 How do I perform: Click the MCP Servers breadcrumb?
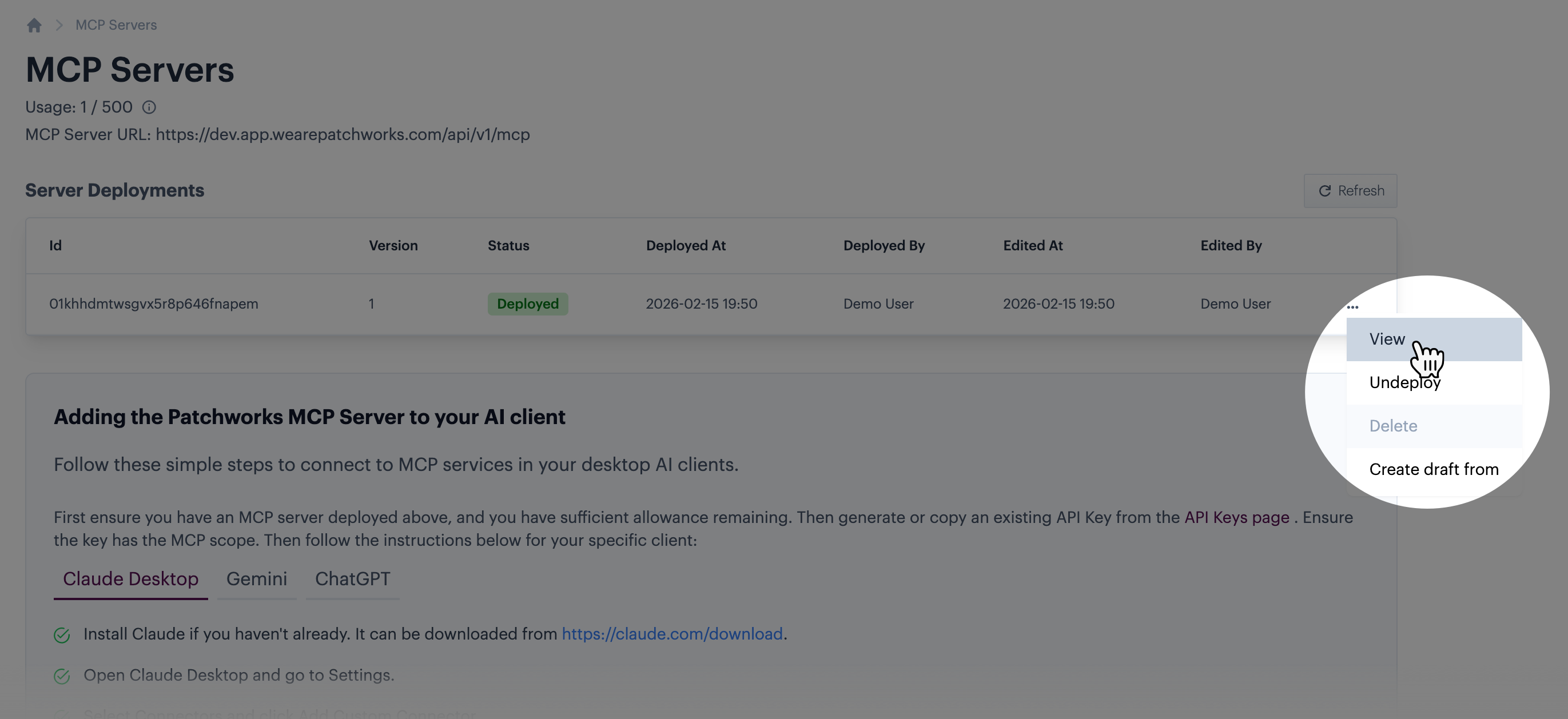coord(116,25)
